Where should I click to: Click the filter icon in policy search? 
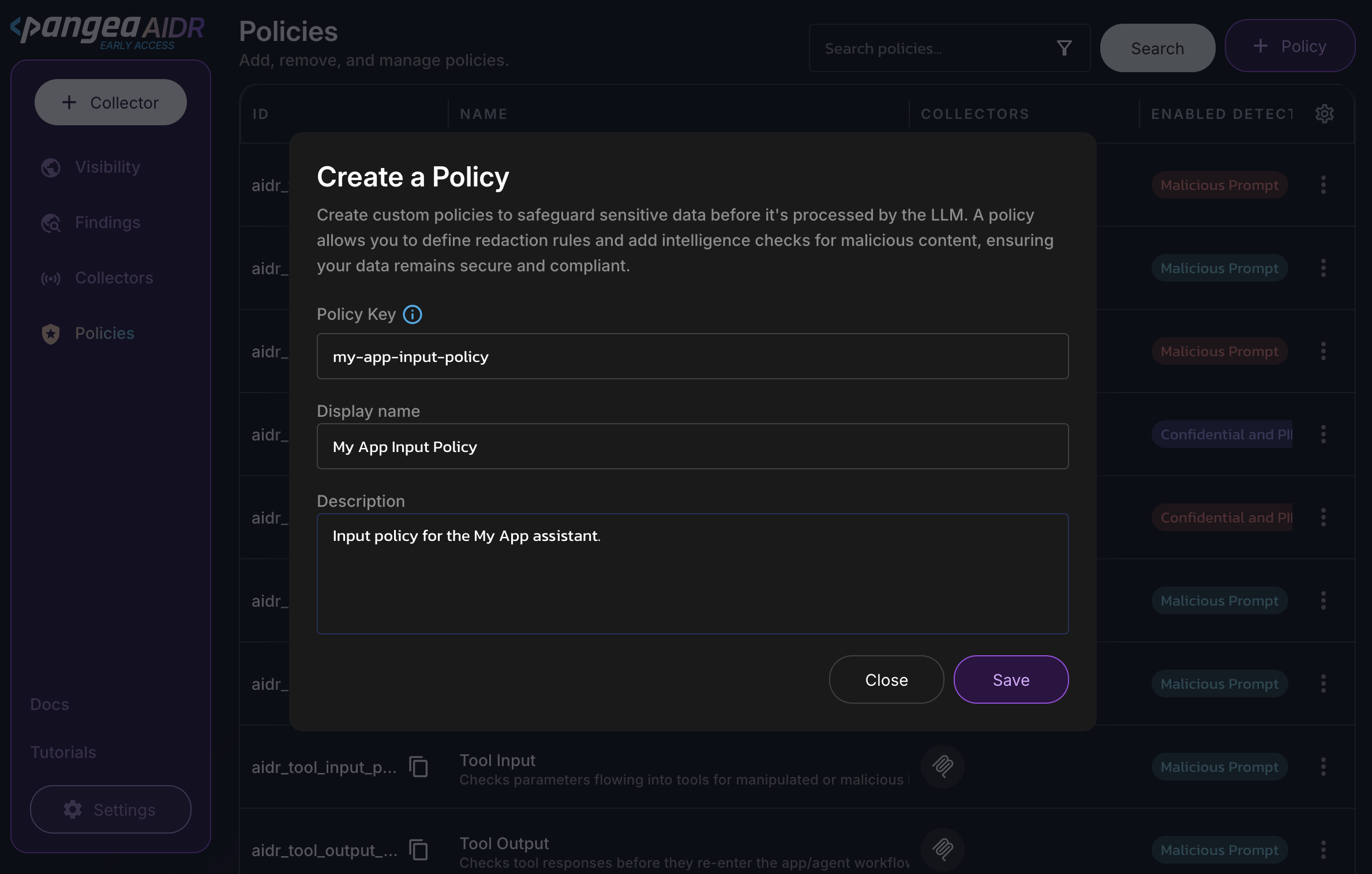1064,48
